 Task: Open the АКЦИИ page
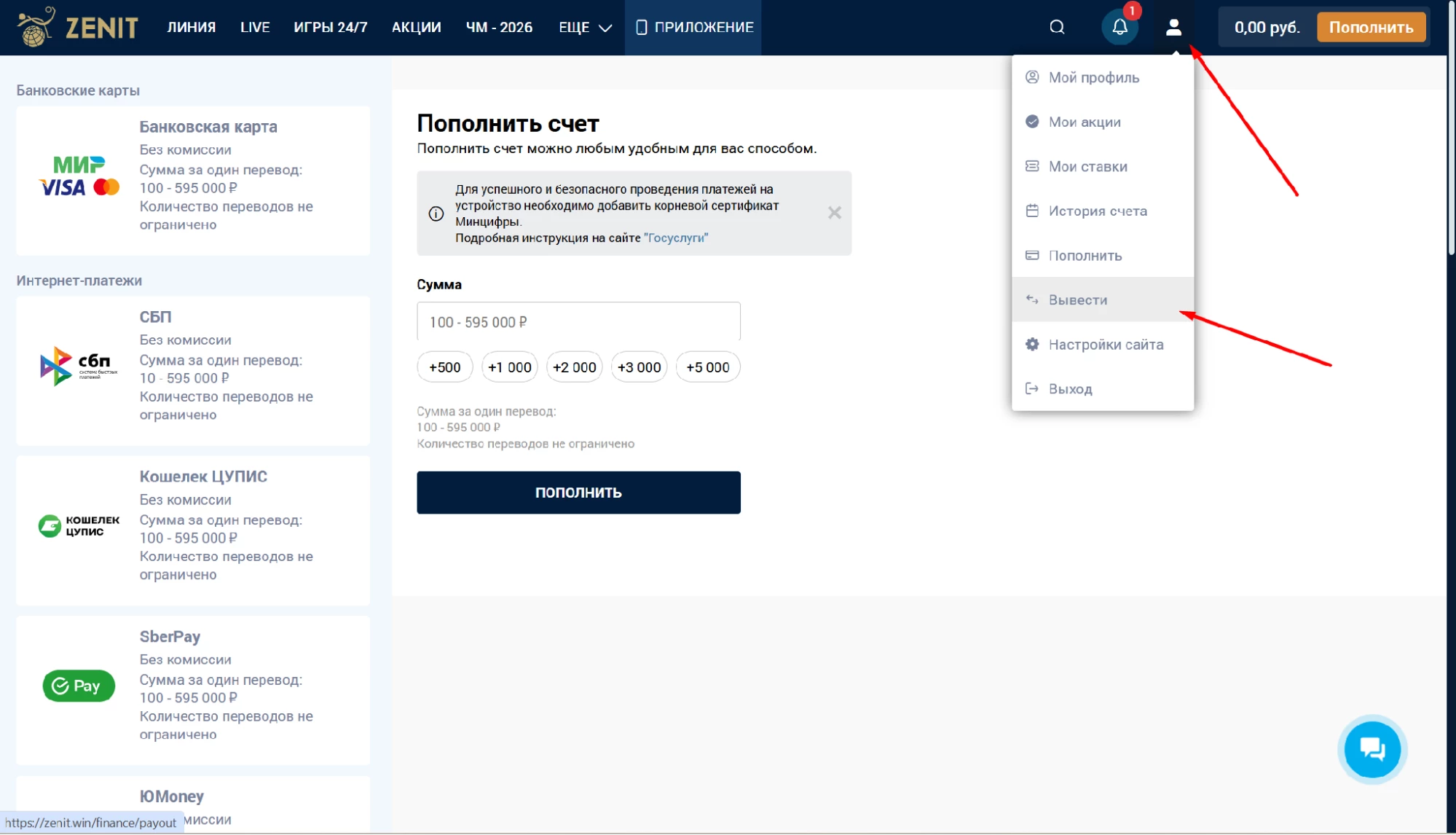click(x=417, y=27)
